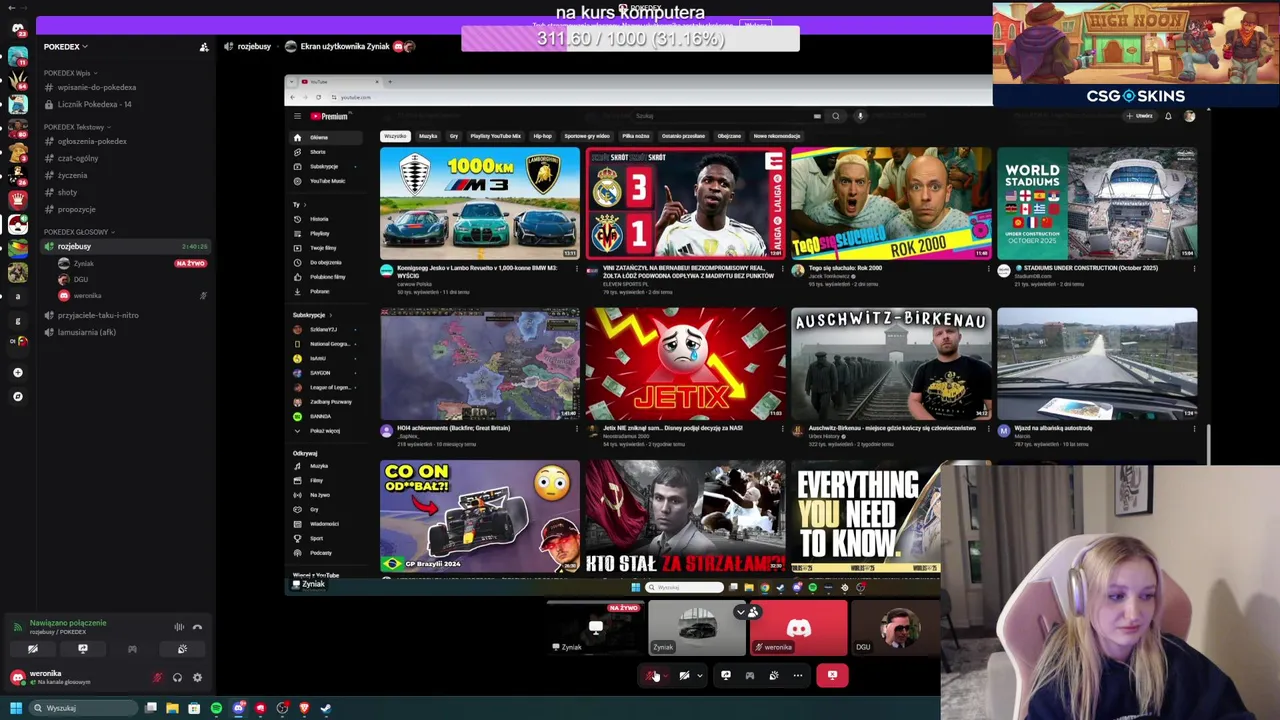Click YouTube notifications bell in shared screen
1280x720 pixels.
(1168, 116)
